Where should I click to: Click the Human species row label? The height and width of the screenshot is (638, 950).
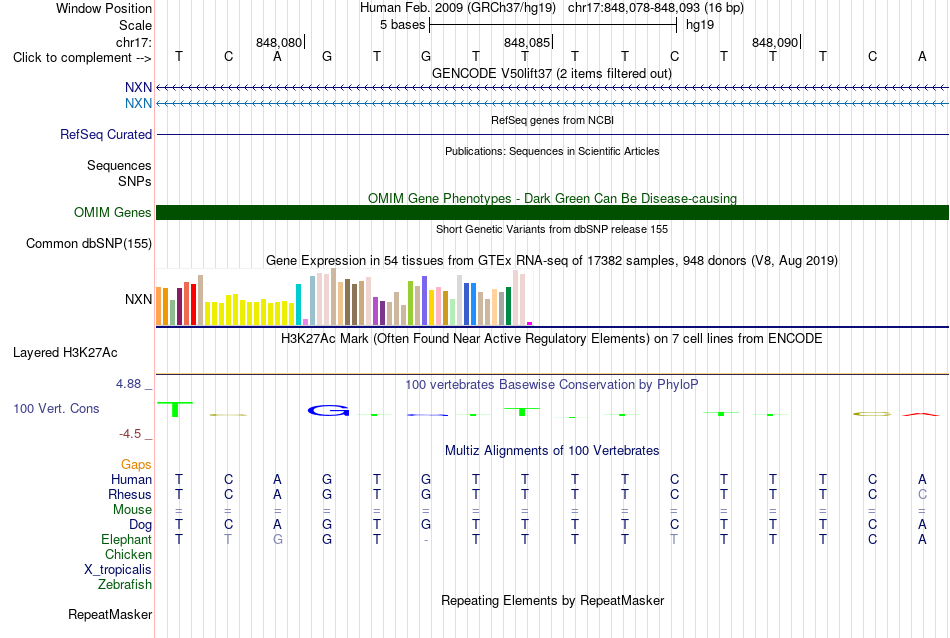[x=131, y=479]
